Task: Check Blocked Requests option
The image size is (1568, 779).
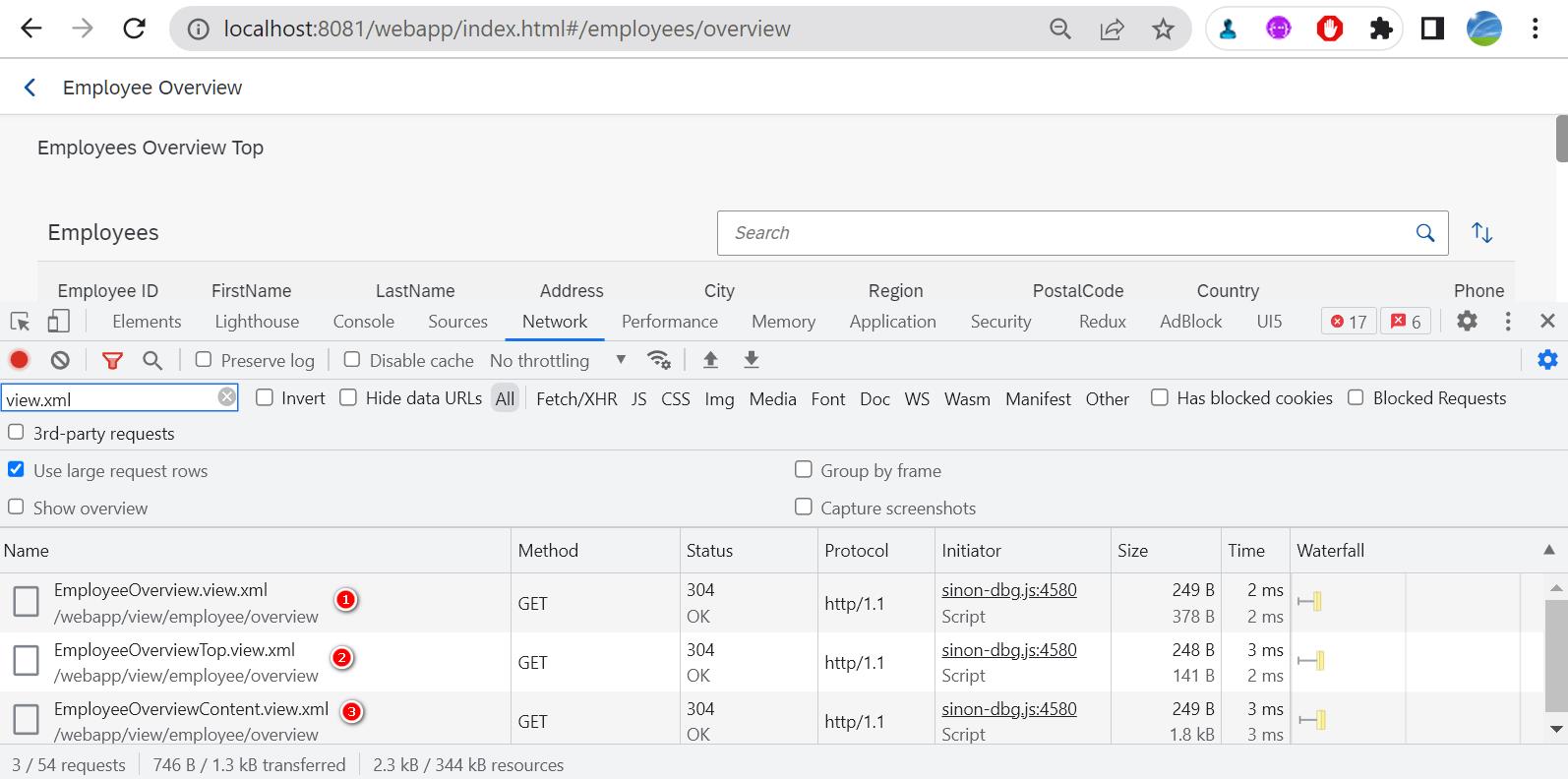Action: pyautogui.click(x=1356, y=397)
